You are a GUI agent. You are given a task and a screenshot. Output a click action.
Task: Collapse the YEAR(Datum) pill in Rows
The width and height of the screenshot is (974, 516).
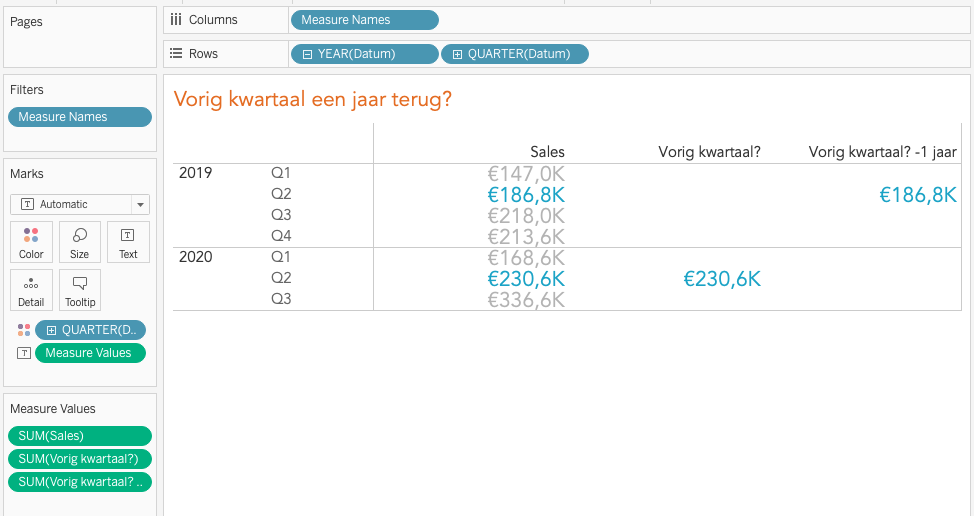pyautogui.click(x=307, y=54)
